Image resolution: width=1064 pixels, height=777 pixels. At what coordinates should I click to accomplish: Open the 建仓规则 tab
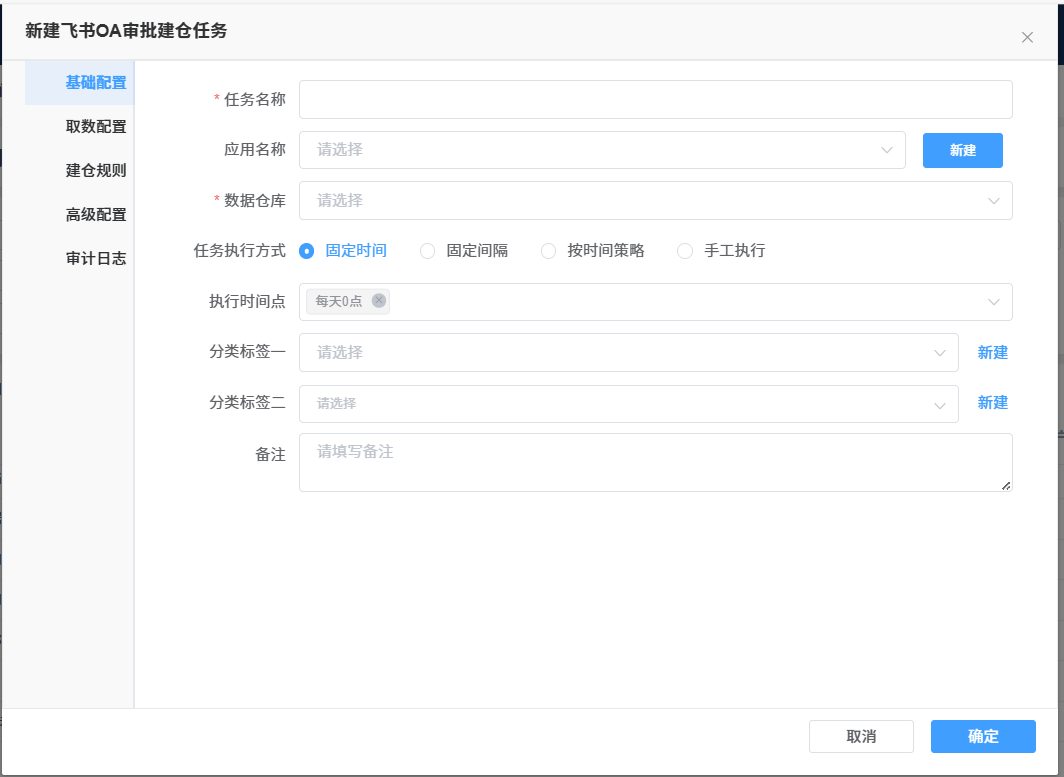click(96, 171)
